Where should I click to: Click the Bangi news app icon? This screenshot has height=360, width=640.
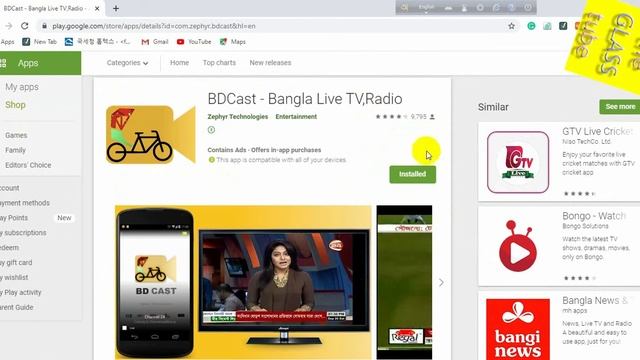pyautogui.click(x=518, y=329)
